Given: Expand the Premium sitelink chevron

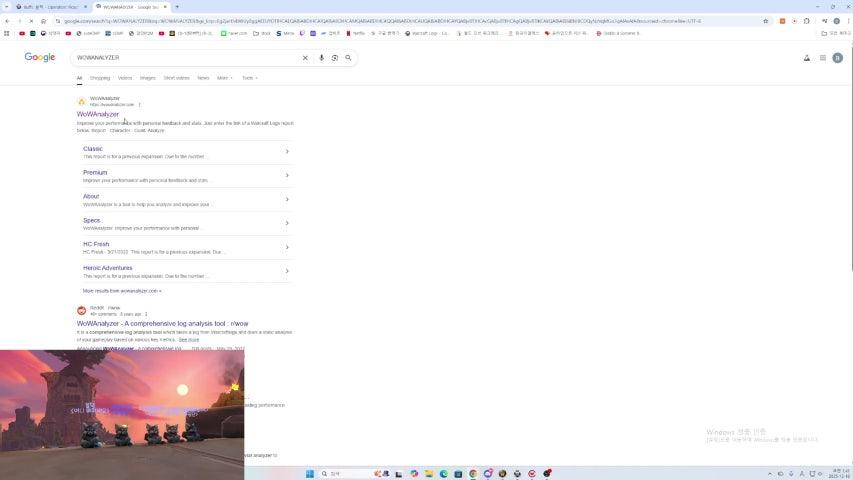Looking at the screenshot, I should [x=287, y=175].
